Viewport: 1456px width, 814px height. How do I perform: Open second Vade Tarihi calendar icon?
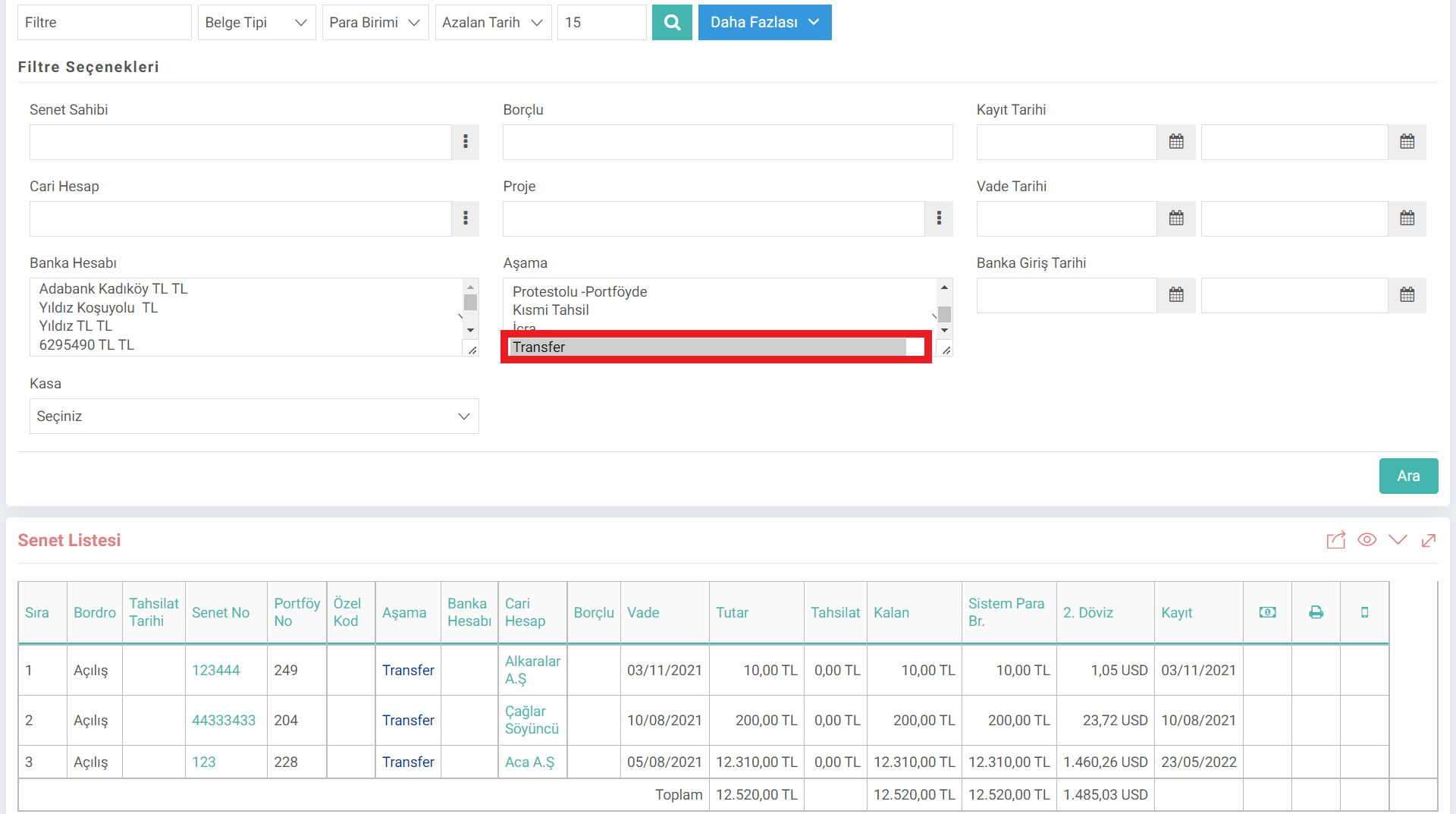[x=1407, y=218]
